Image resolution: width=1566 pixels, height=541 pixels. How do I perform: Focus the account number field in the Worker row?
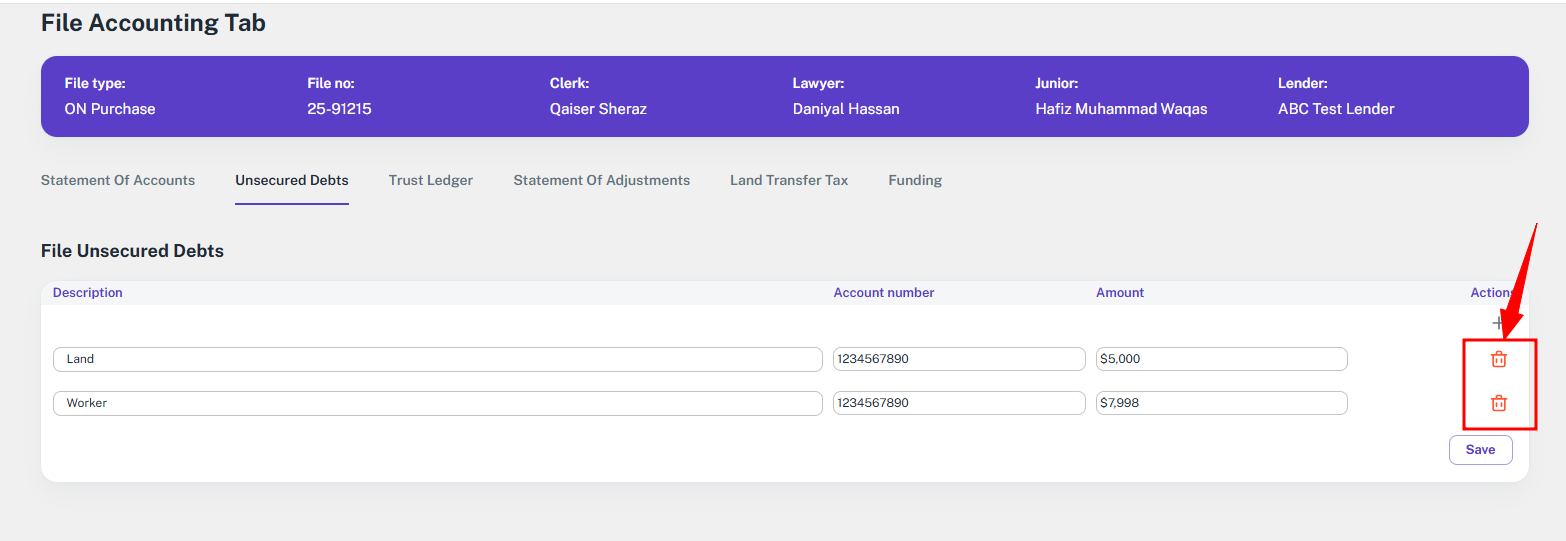tap(958, 403)
